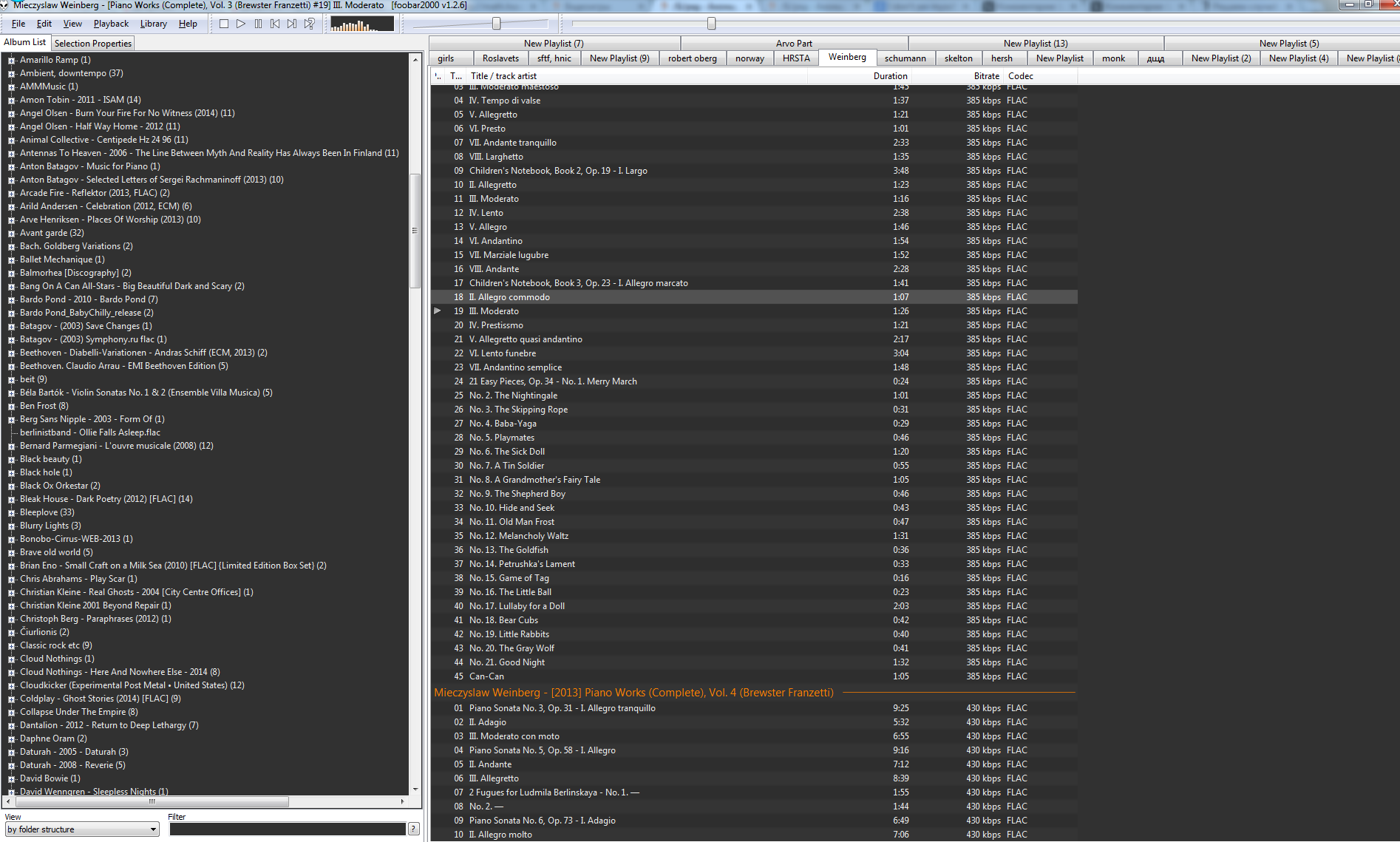Open the View menu
This screenshot has width=1400, height=842.
click(x=72, y=24)
